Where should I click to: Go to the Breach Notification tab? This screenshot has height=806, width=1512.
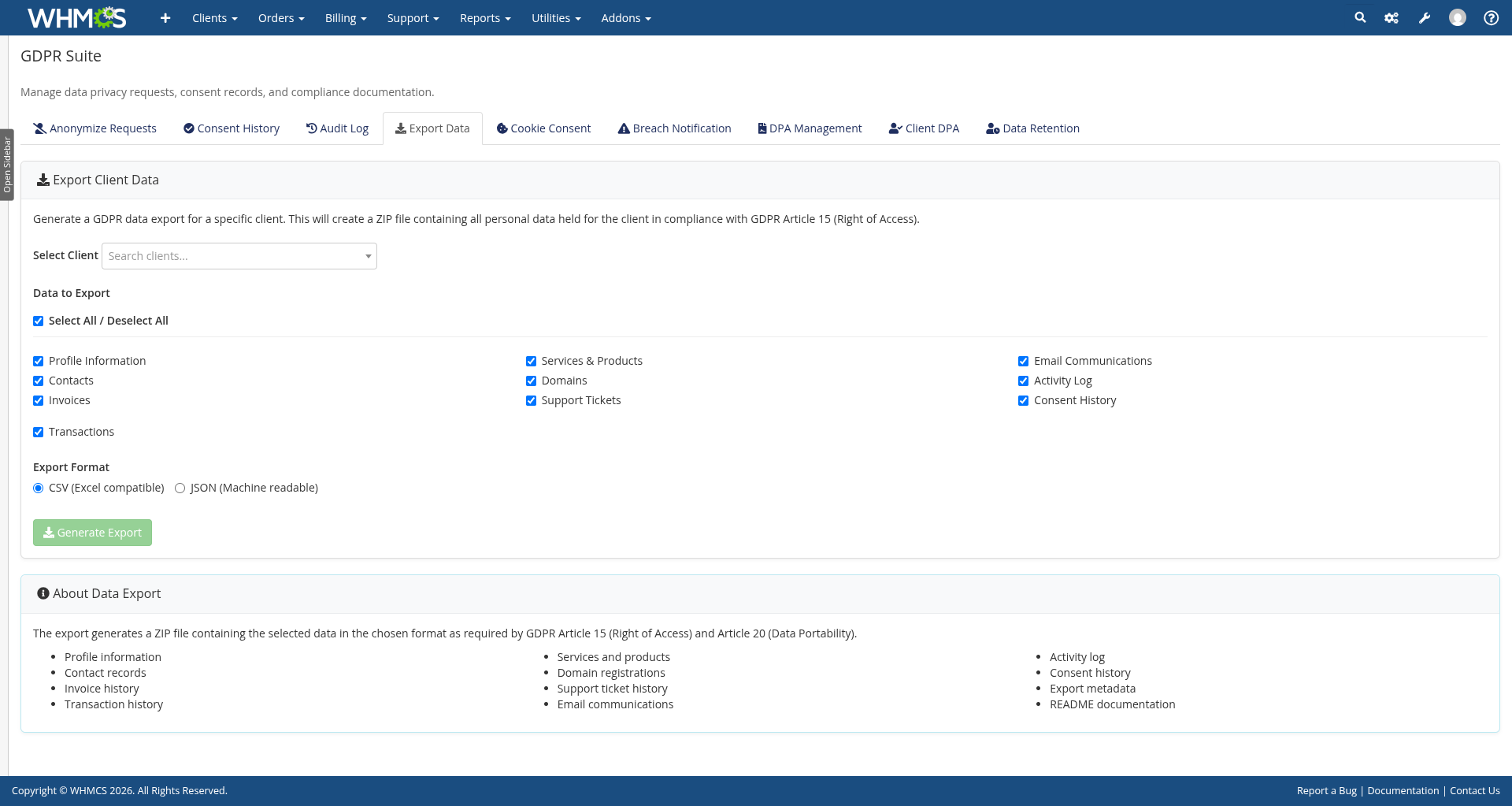674,128
